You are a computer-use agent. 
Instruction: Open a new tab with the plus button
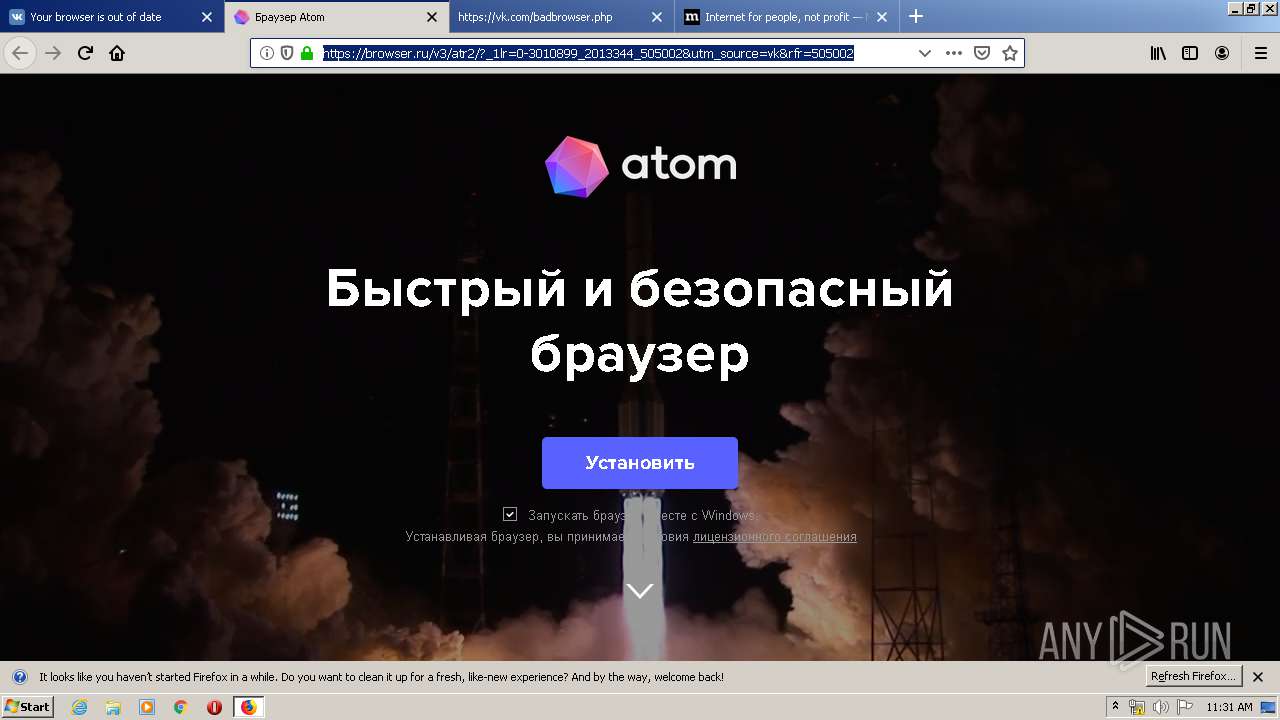[x=916, y=16]
